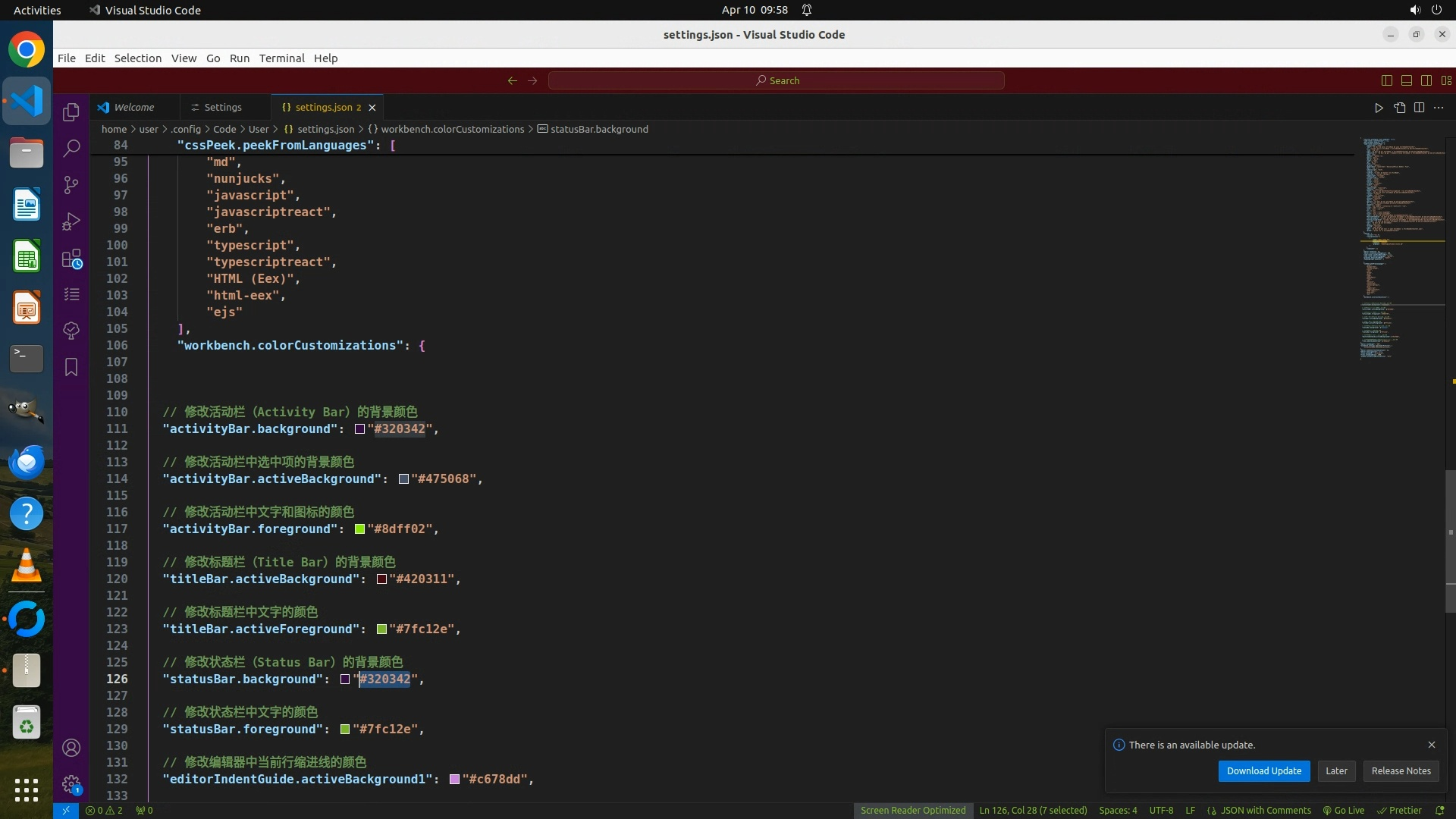The image size is (1456, 819).
Task: Open the Source Control view
Action: click(x=71, y=185)
